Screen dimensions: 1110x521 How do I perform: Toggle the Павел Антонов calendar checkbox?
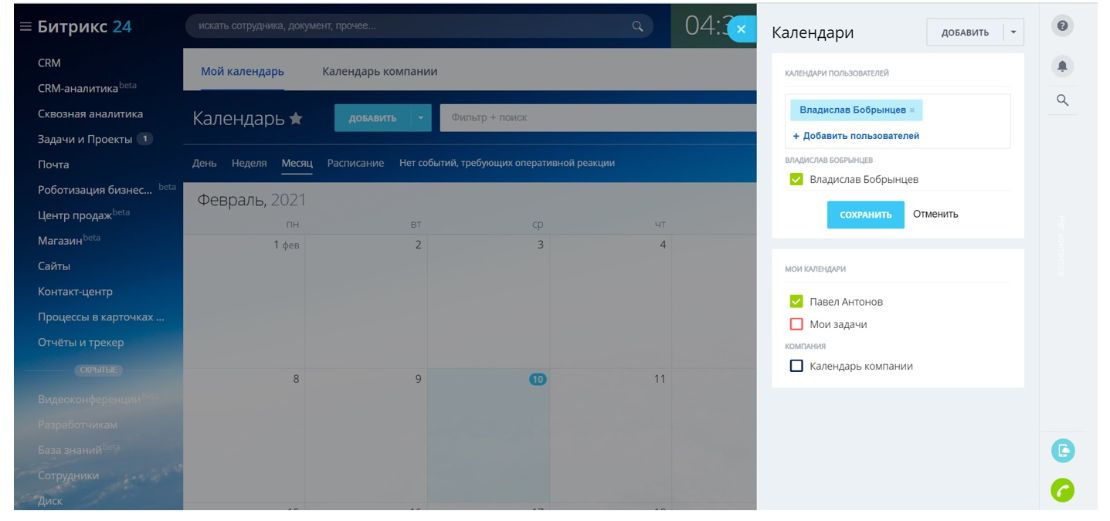click(797, 301)
